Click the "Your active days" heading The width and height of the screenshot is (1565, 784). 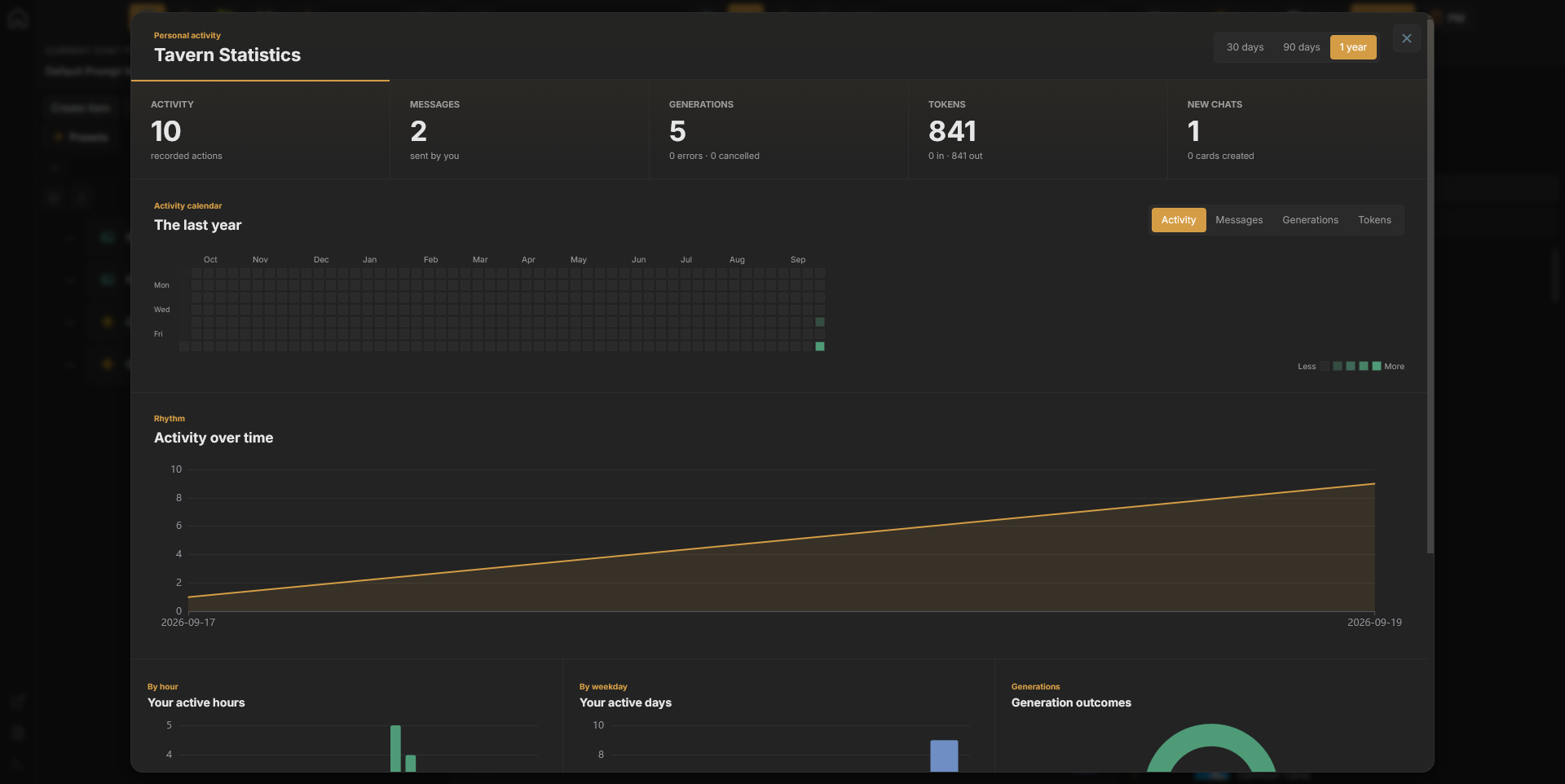click(x=626, y=703)
